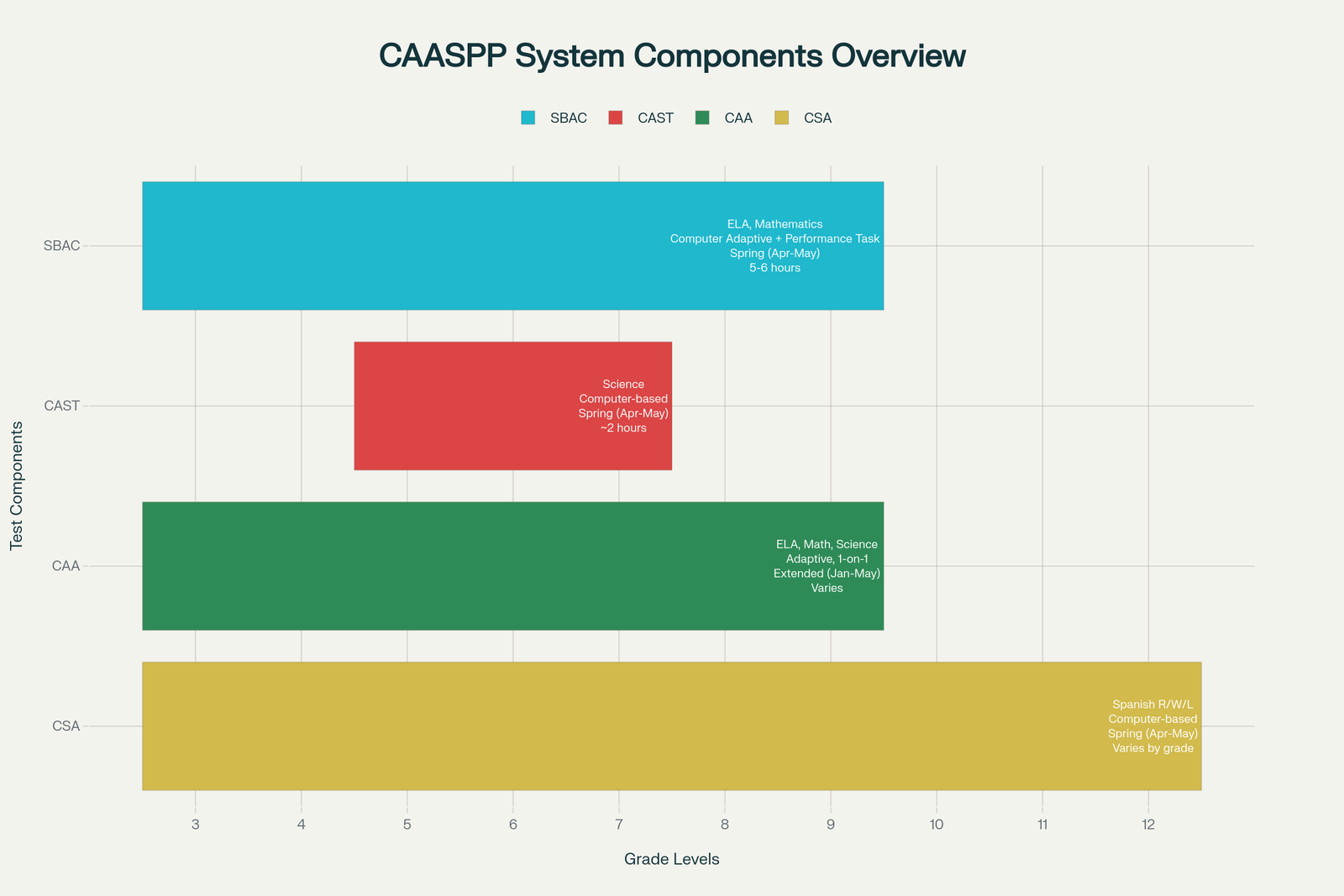This screenshot has width=1344, height=896.
Task: Click the chart title 'CAASPP System Components Overview'
Action: pos(672,56)
